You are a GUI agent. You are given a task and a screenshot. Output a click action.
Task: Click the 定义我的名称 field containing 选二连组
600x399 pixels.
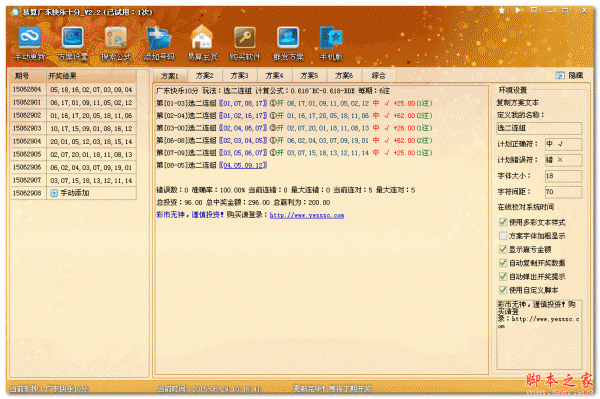click(x=539, y=128)
